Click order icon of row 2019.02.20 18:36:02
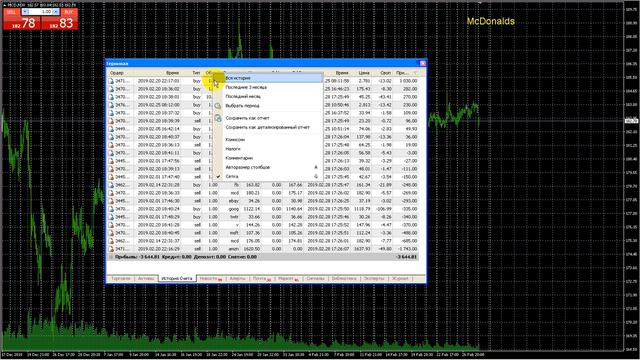The width and height of the screenshot is (640, 360). click(111, 89)
